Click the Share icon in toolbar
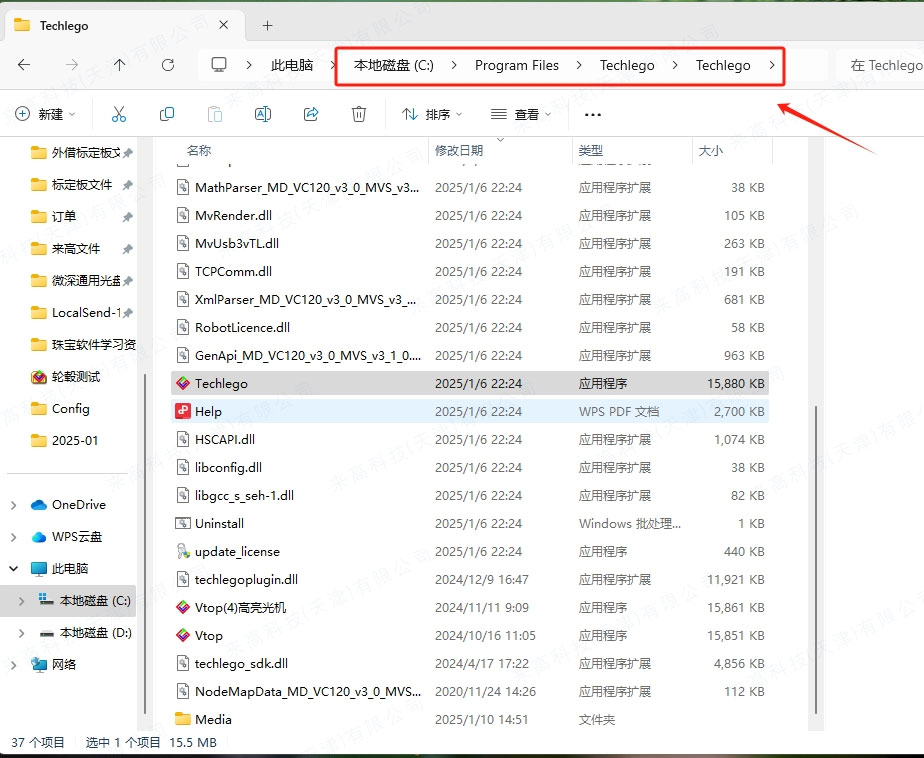 pyautogui.click(x=311, y=115)
